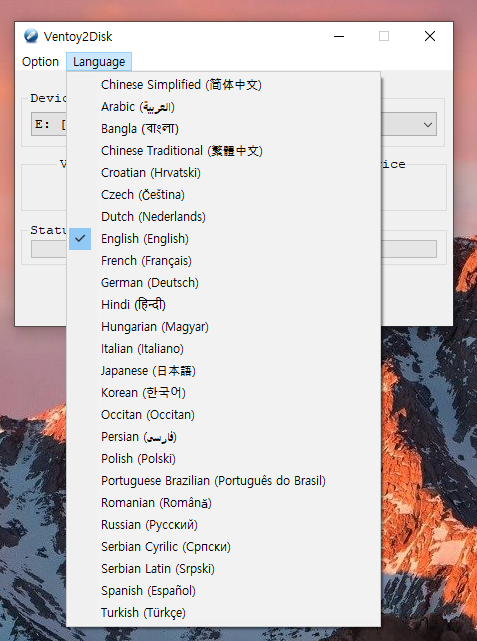
Task: Select Chinese Simplified language
Action: click(x=224, y=85)
